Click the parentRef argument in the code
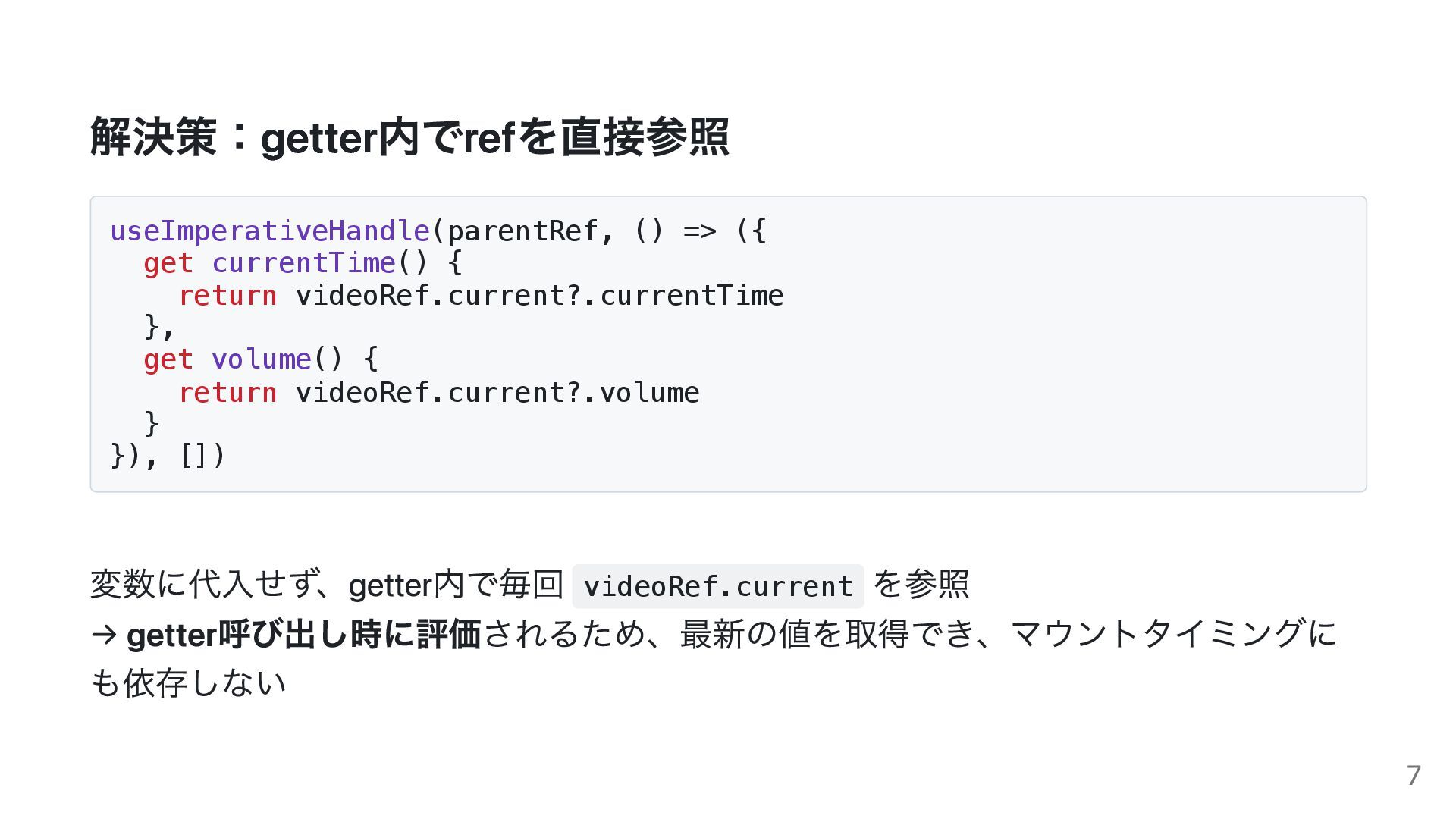The height and width of the screenshot is (819, 1456). coord(522,231)
